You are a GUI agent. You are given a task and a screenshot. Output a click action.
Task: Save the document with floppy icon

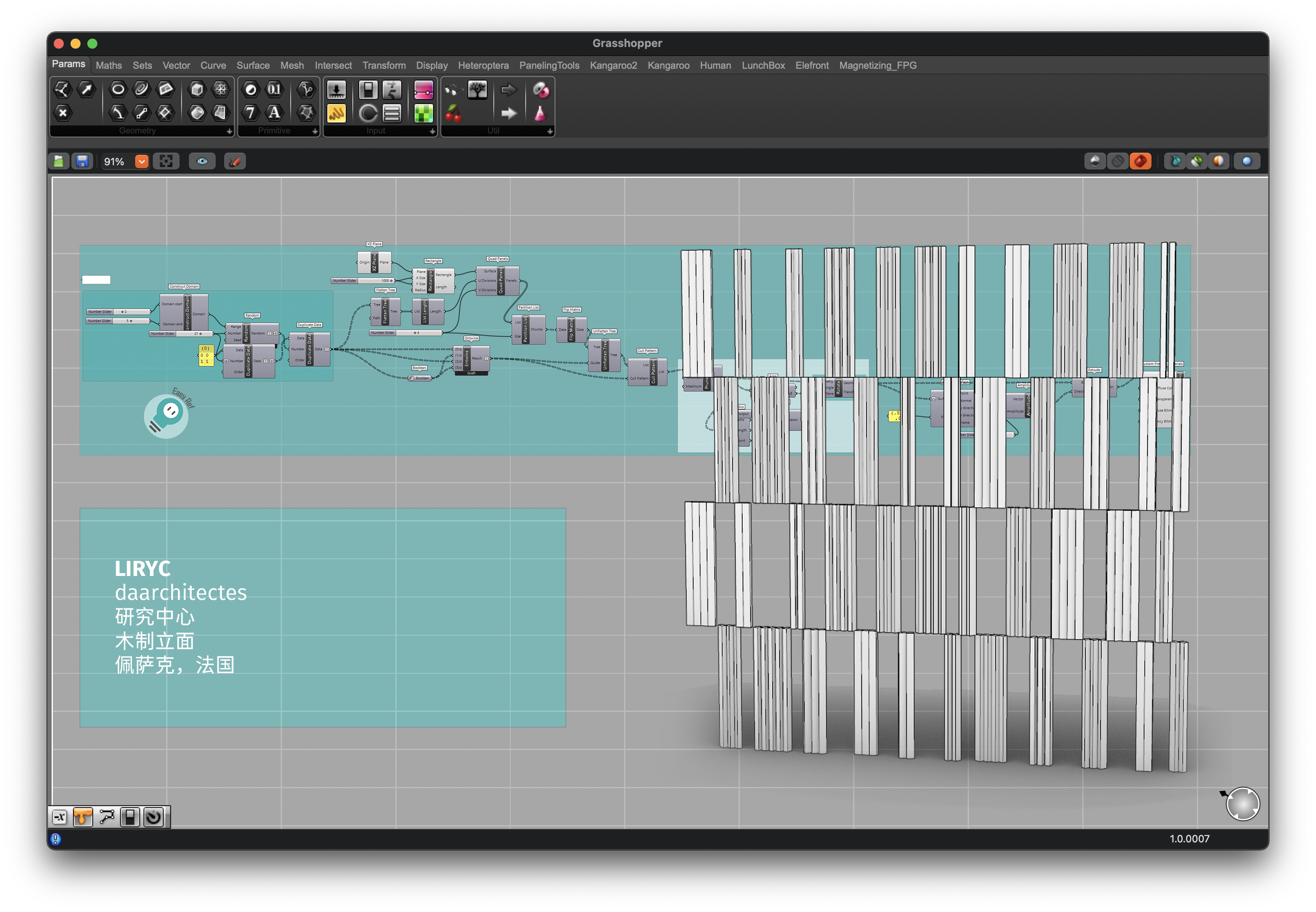coord(82,162)
